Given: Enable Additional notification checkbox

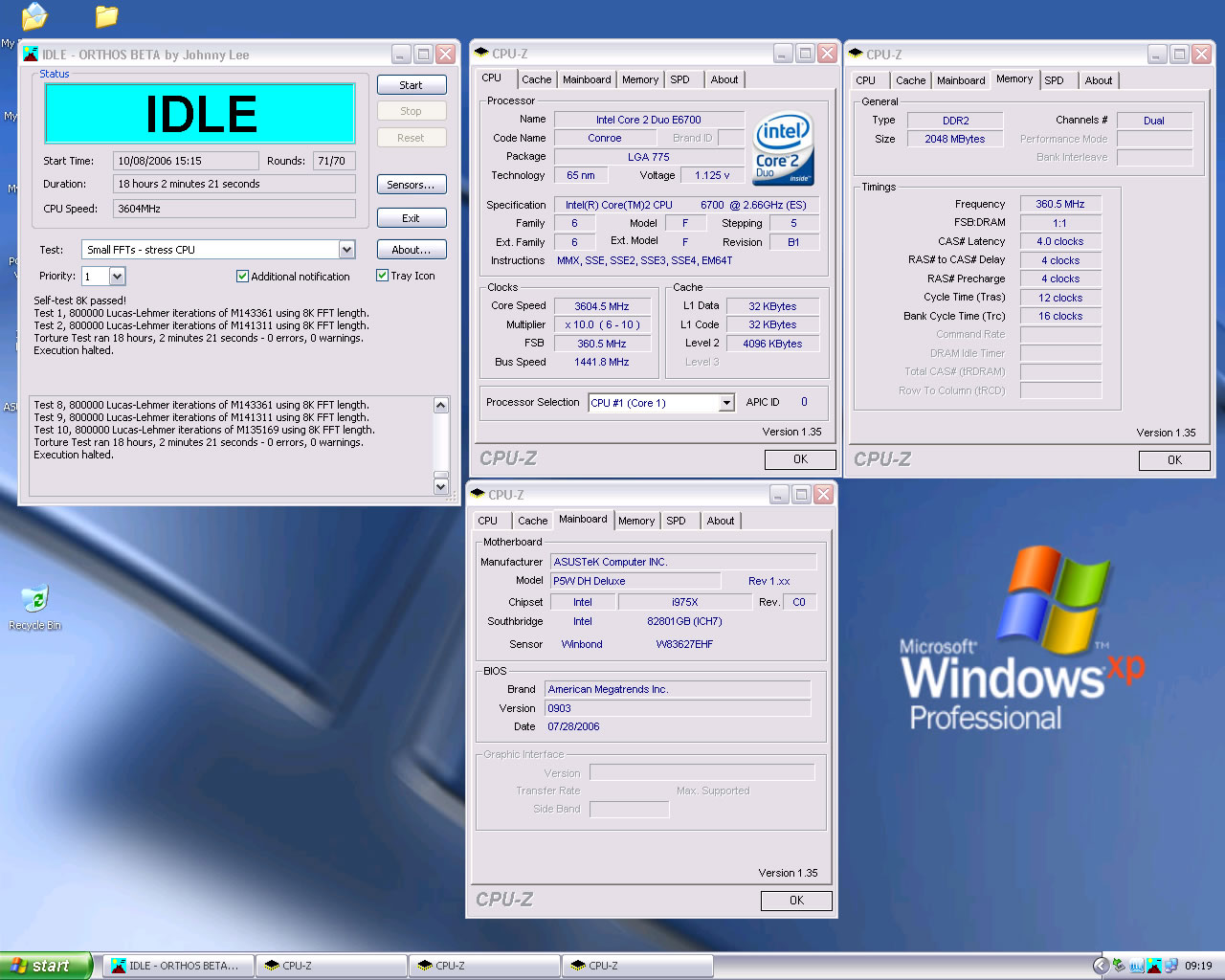Looking at the screenshot, I should (242, 277).
